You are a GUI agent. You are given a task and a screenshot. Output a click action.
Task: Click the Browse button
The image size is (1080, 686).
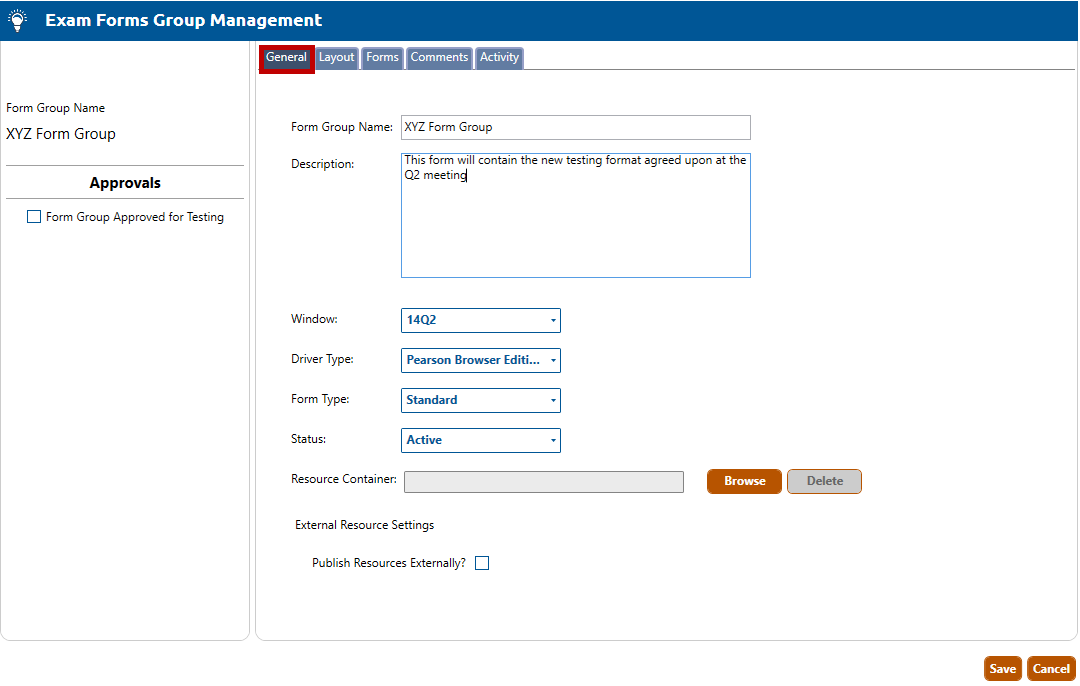(744, 481)
